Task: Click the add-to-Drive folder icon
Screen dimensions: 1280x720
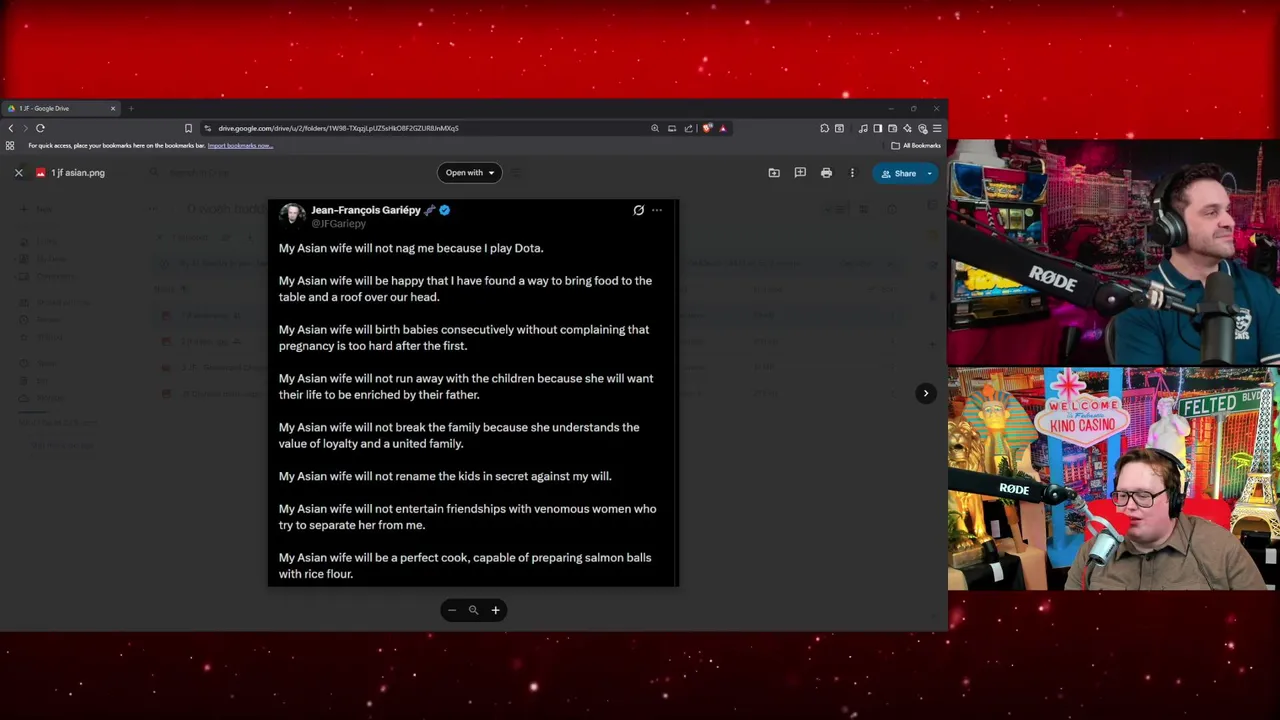Action: 774,173
